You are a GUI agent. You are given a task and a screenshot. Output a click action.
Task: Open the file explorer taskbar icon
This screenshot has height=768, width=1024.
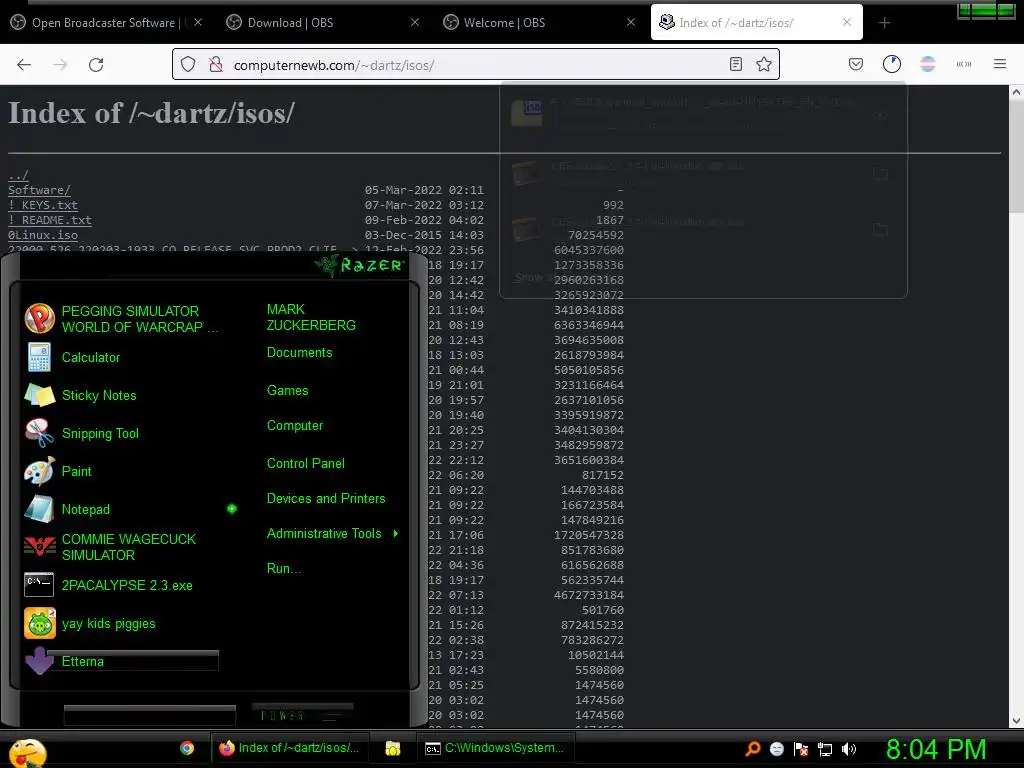392,748
